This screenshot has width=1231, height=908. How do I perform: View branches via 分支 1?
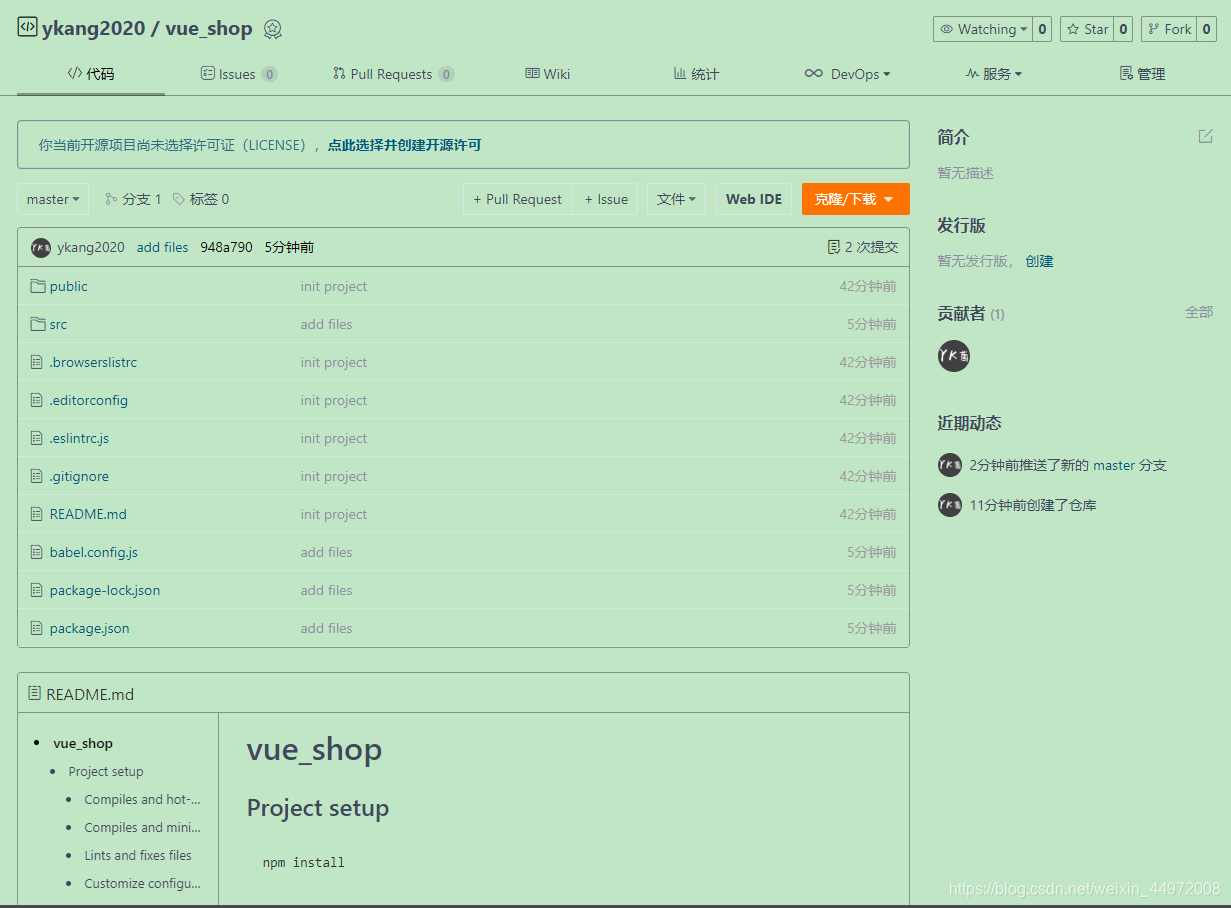point(133,199)
